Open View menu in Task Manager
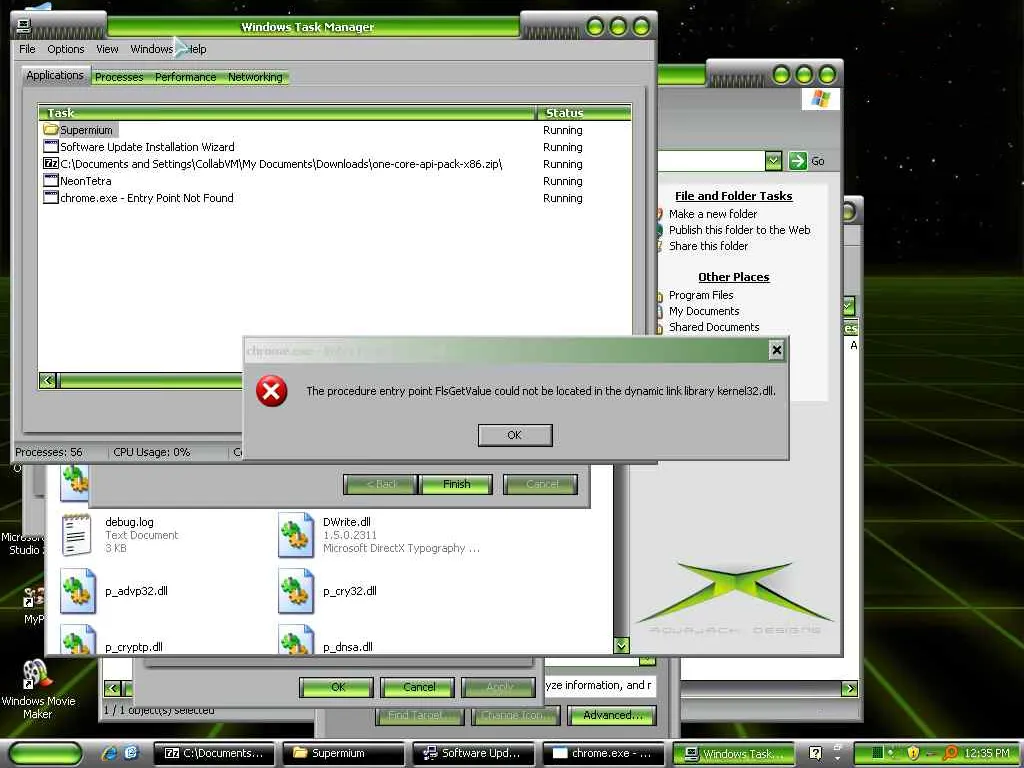The image size is (1024, 768). (107, 49)
